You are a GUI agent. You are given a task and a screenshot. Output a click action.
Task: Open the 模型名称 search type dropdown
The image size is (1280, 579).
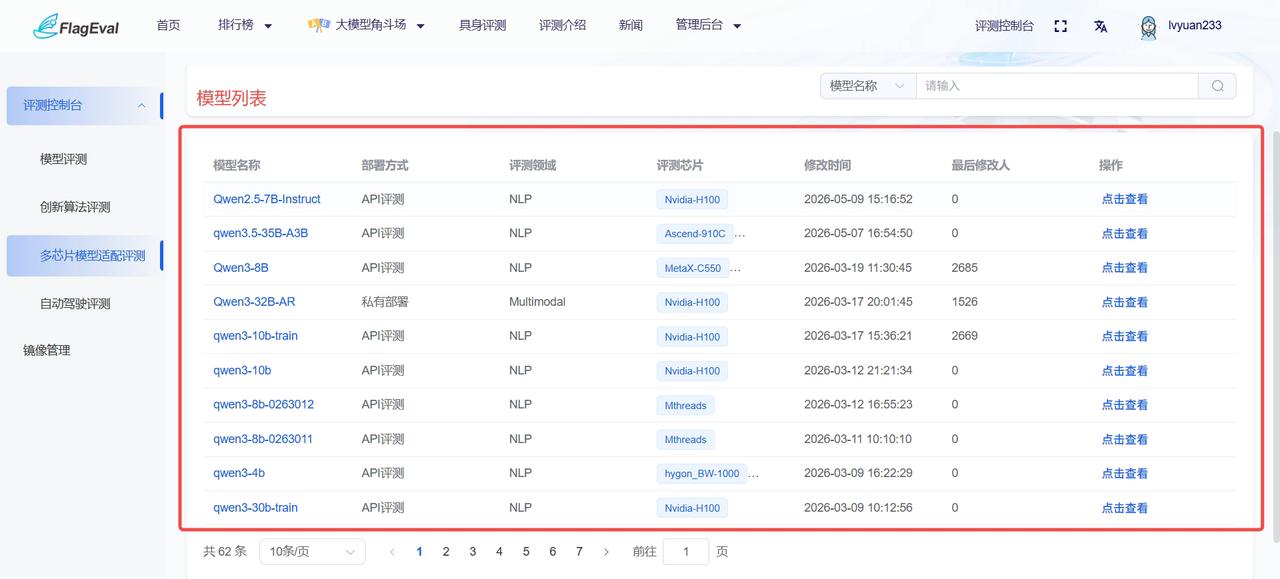pos(868,86)
